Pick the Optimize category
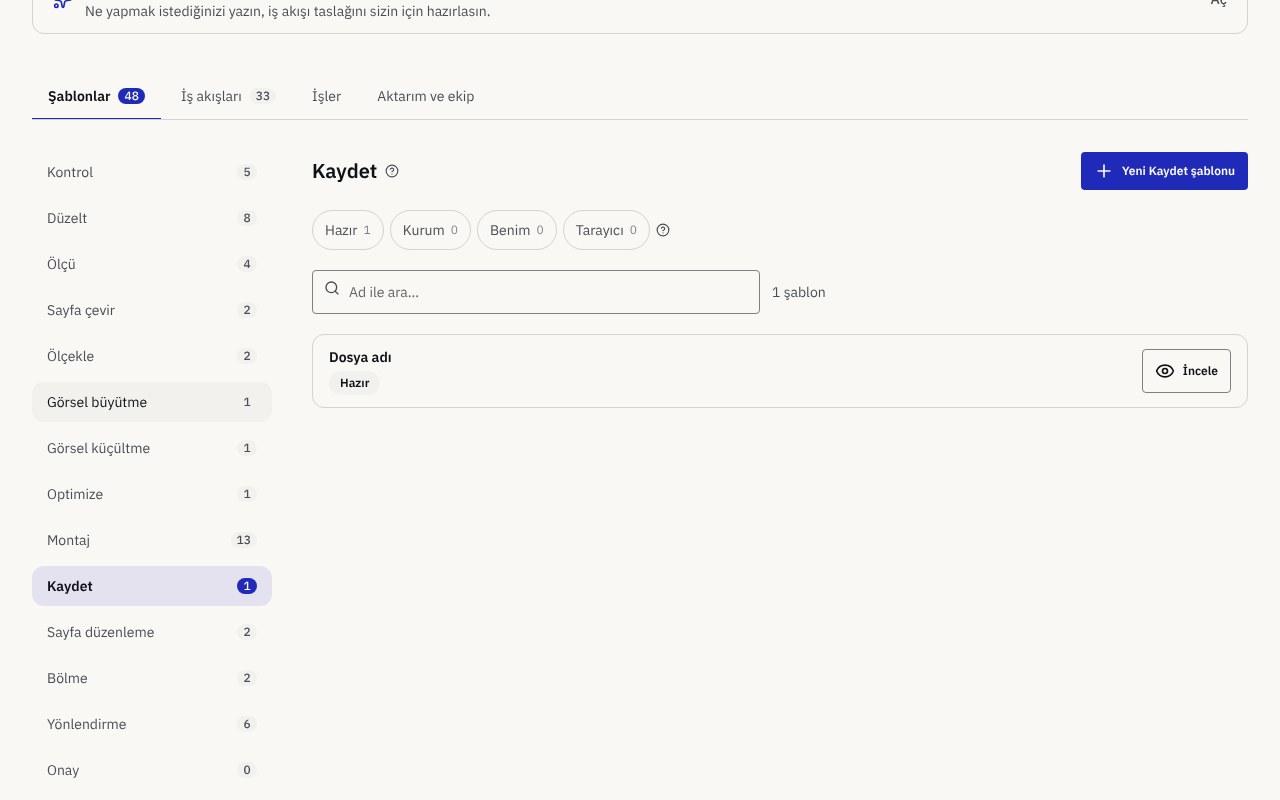The image size is (1280, 800). coord(152,494)
